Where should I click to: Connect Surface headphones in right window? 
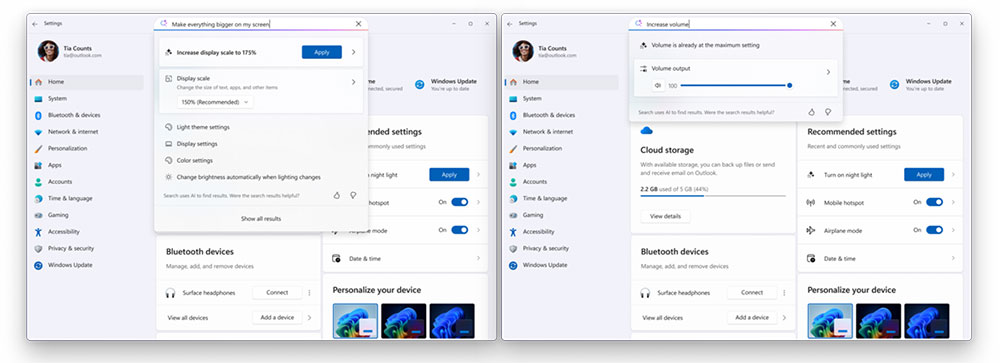(752, 292)
